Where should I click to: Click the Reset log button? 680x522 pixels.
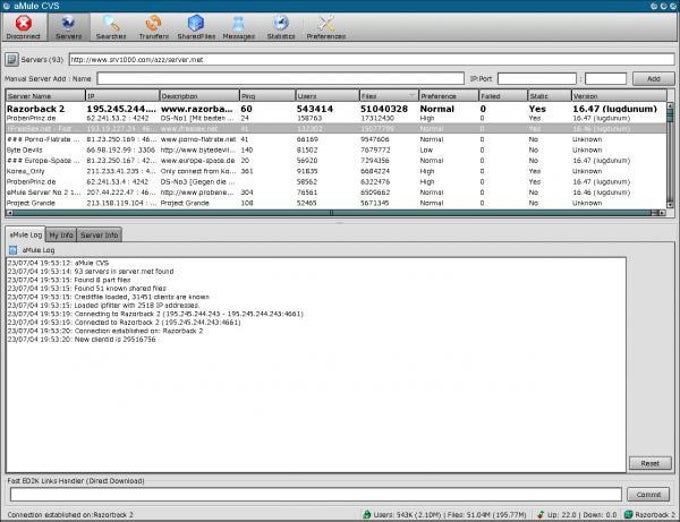tap(650, 463)
